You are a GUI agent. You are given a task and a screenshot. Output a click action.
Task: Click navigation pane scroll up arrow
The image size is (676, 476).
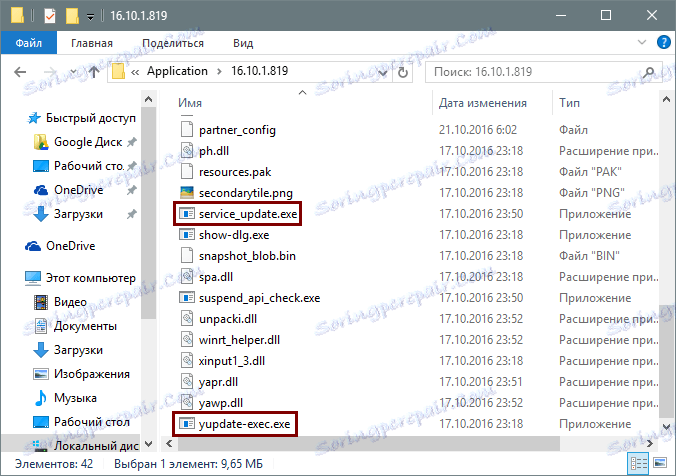pyautogui.click(x=149, y=99)
